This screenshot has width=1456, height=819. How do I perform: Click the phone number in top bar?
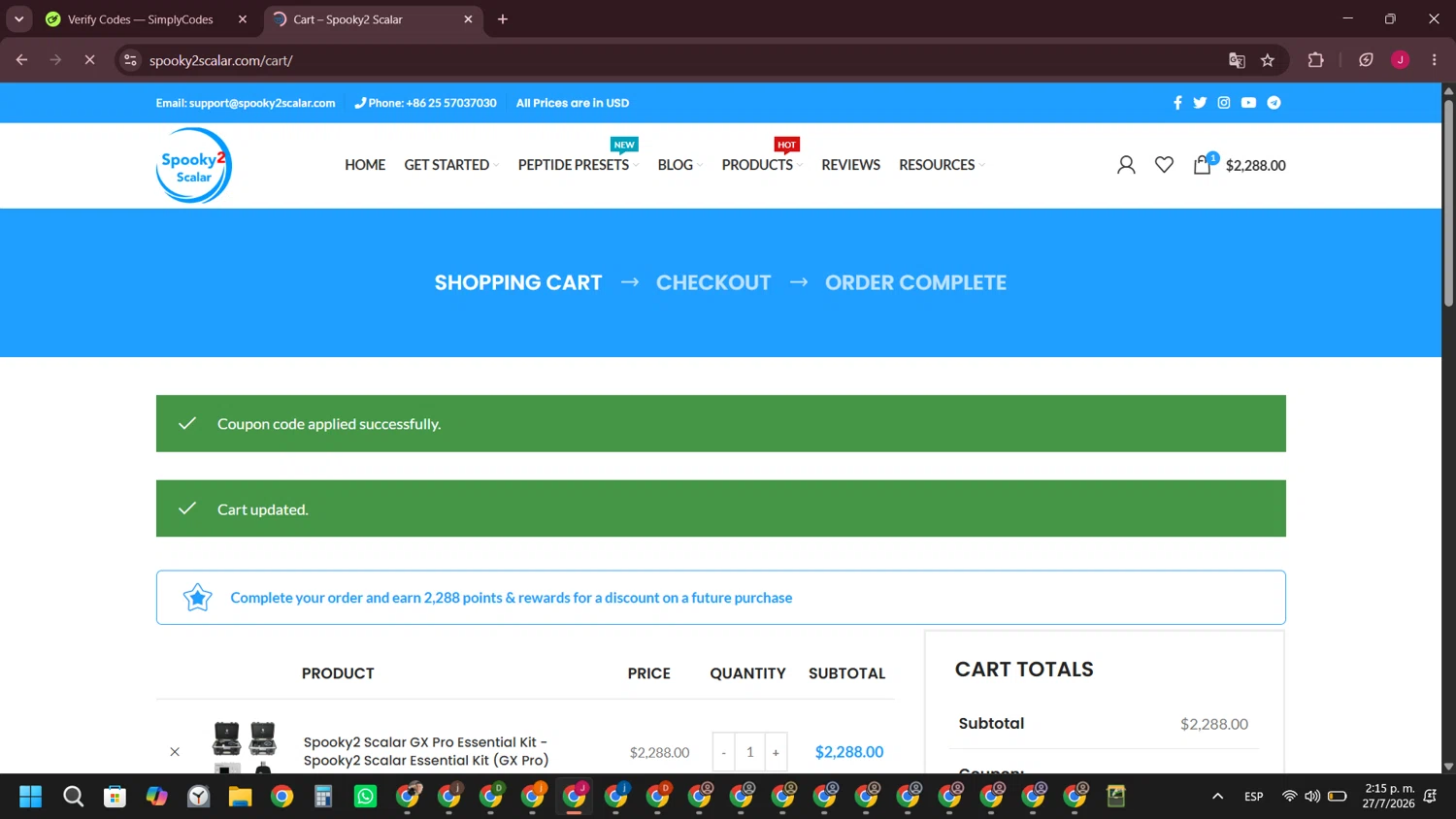[x=451, y=103]
